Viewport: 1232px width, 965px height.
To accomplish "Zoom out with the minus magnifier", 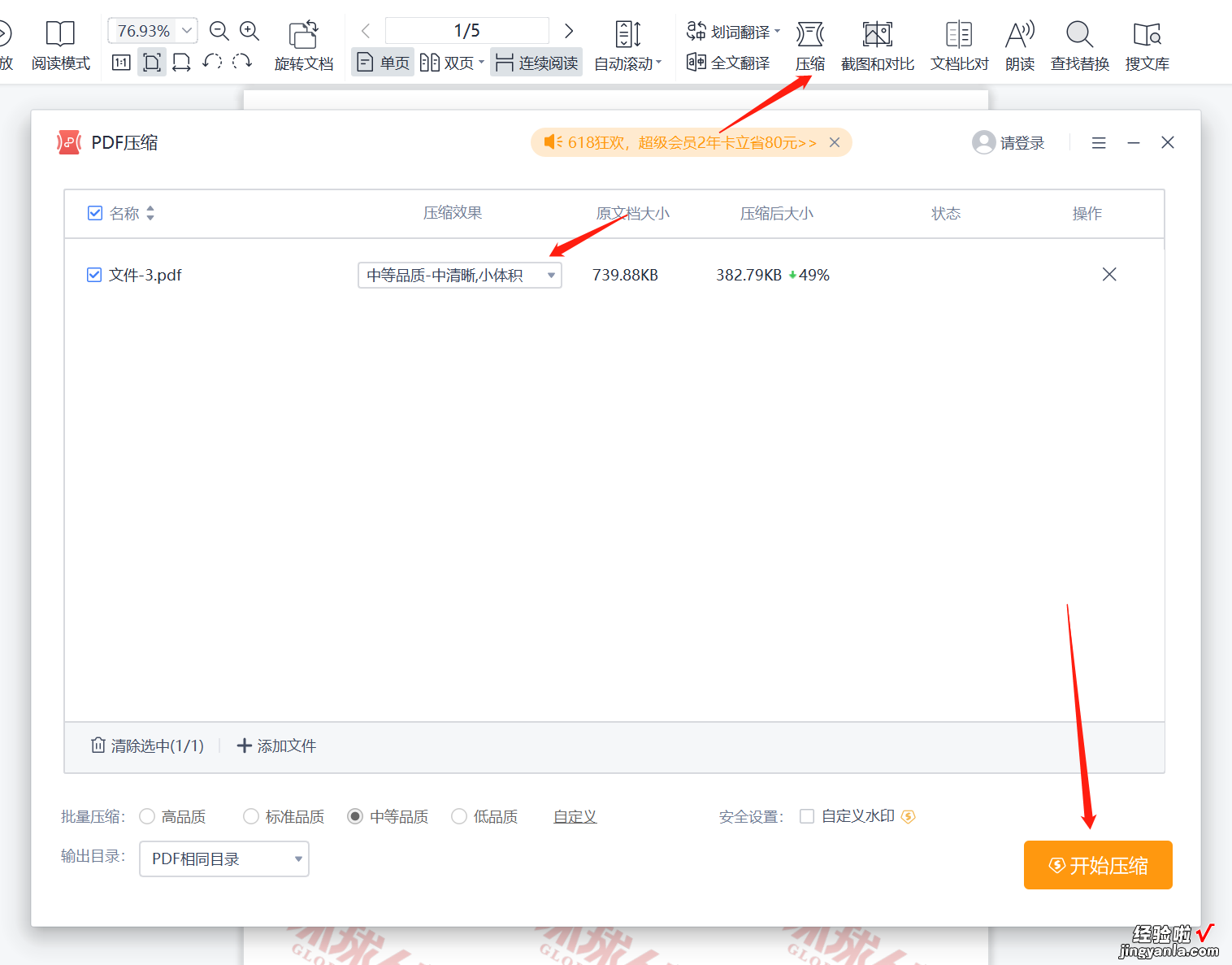I will coord(219,31).
